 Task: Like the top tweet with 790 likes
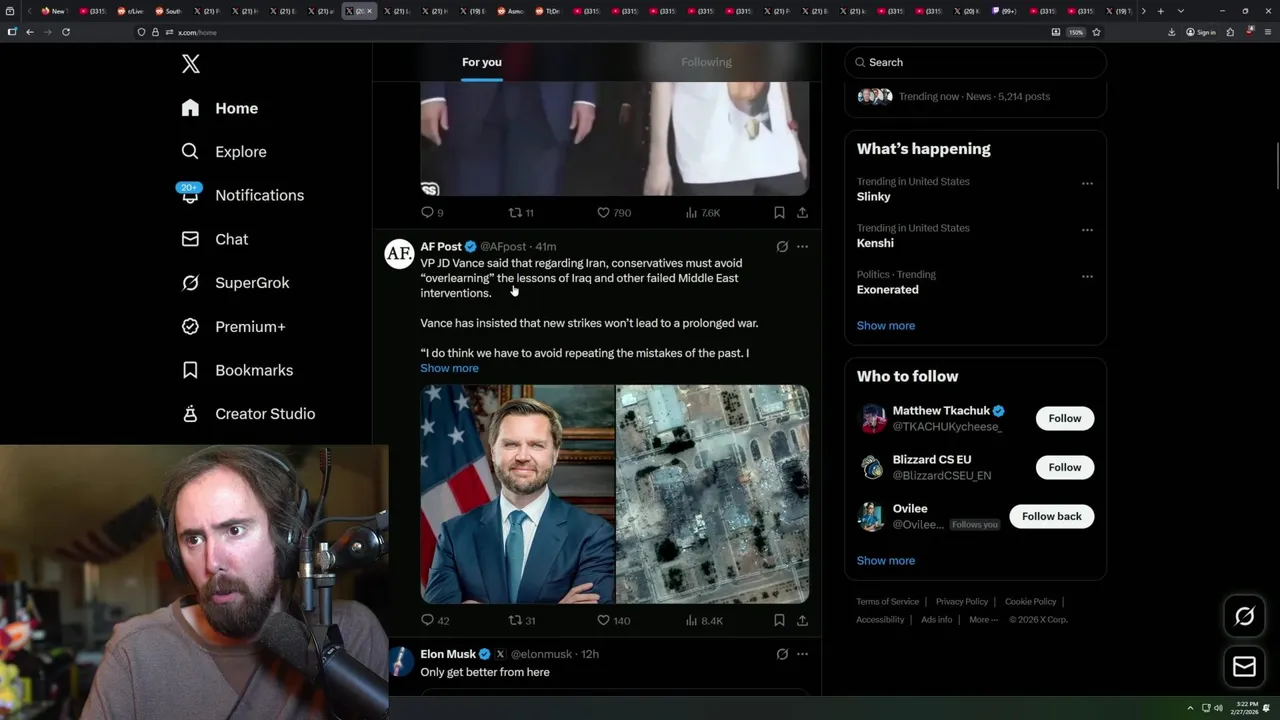[614, 212]
